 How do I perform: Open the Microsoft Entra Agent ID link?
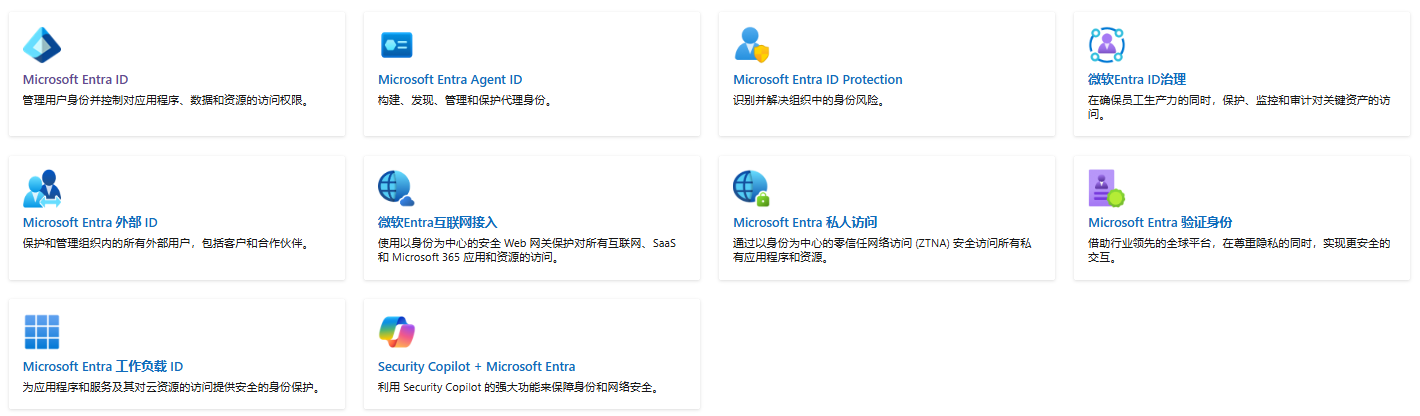[x=450, y=80]
